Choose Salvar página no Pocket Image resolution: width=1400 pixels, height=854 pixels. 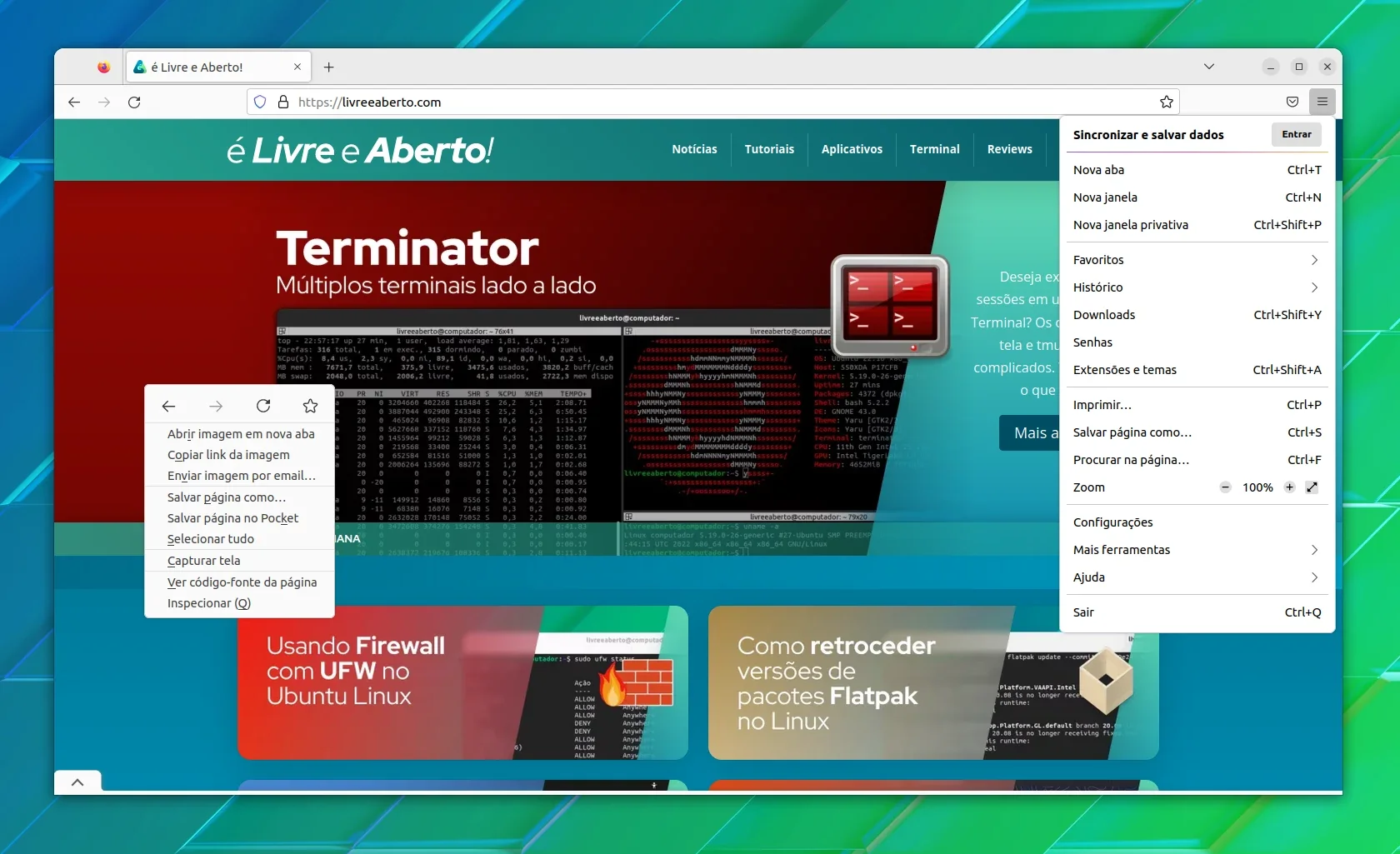(240, 518)
